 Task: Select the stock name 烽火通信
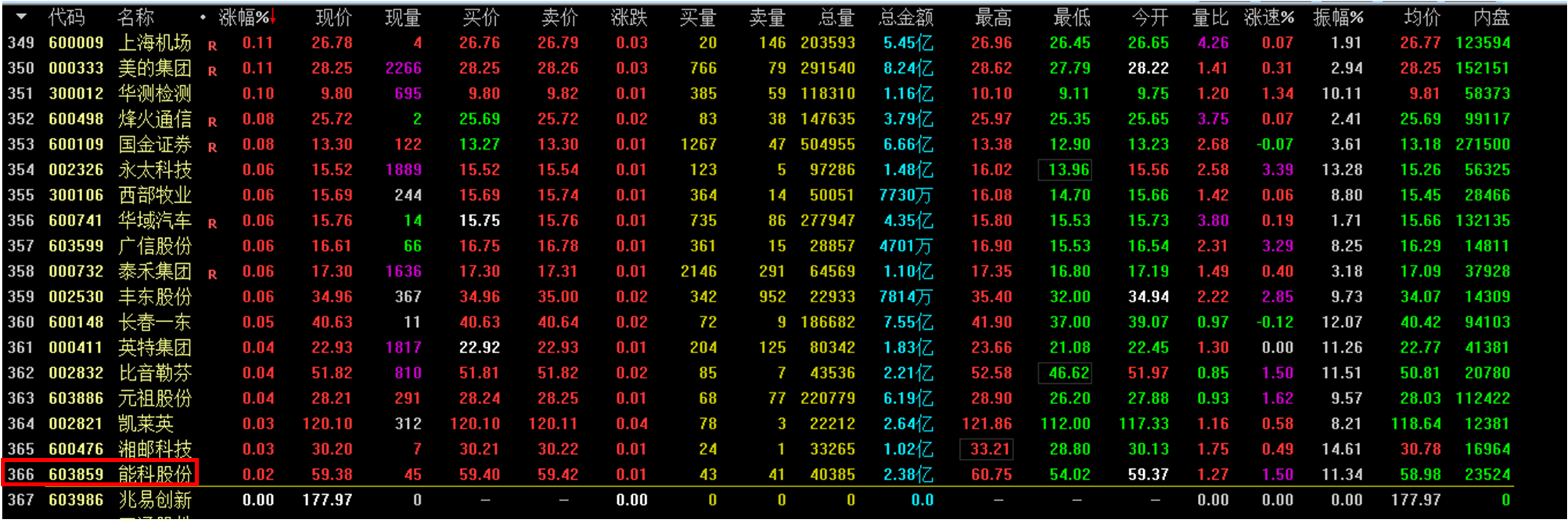(155, 119)
